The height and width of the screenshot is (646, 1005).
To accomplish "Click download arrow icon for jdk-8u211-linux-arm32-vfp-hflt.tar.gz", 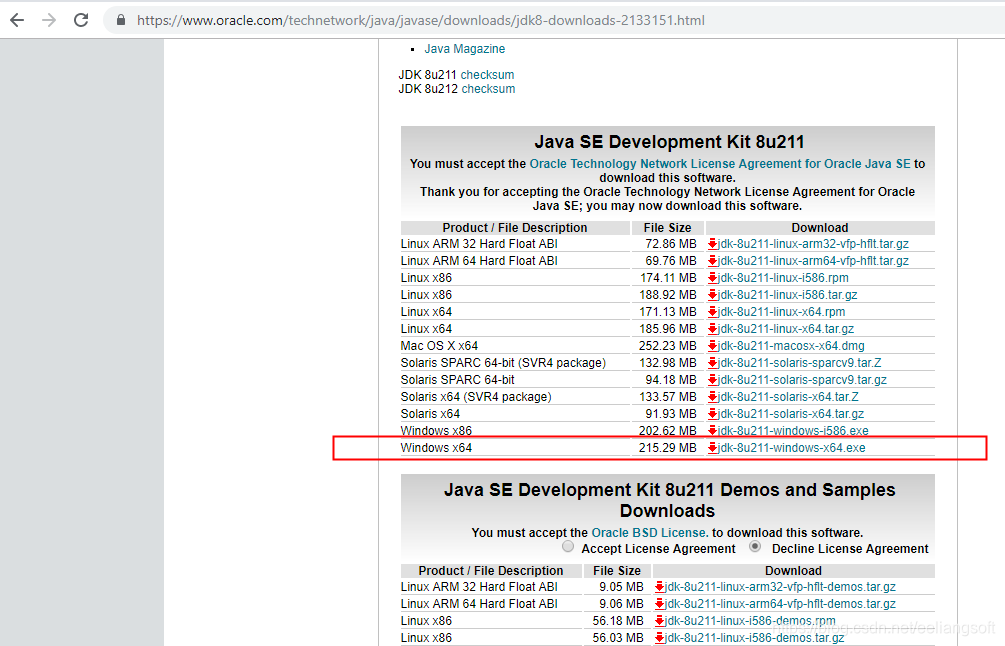I will [x=712, y=244].
